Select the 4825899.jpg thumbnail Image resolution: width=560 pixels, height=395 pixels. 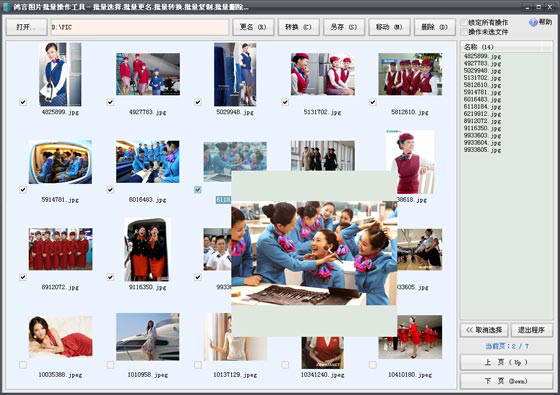click(x=60, y=74)
